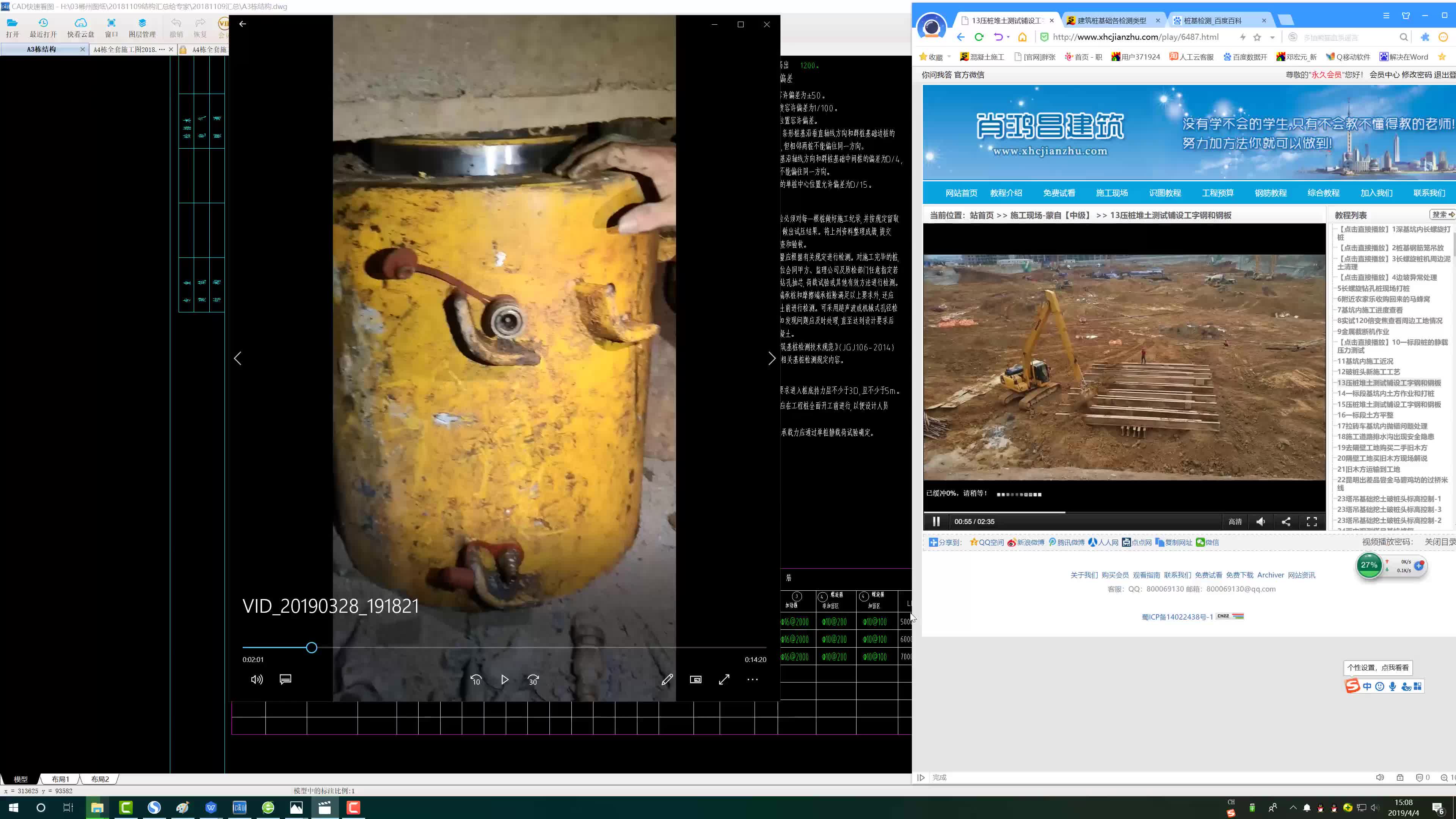1456x819 pixels.
Task: Enter fullscreen on the web video
Action: pos(1312,522)
